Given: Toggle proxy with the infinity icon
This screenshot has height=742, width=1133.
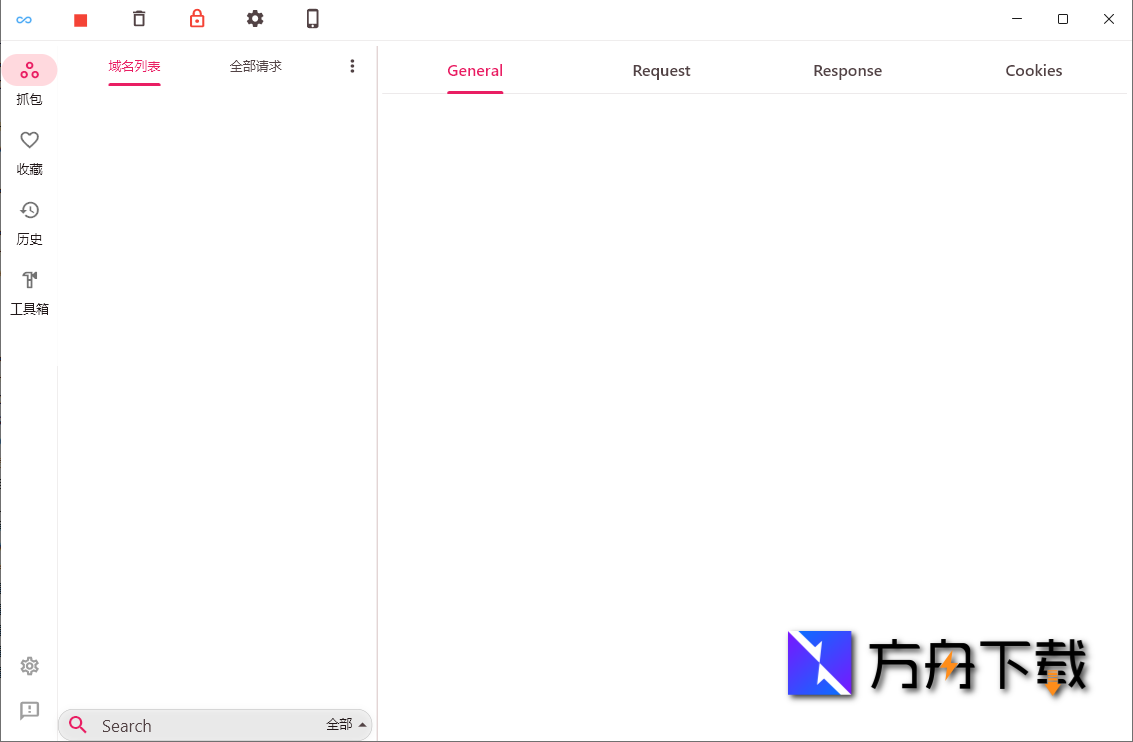Looking at the screenshot, I should click(24, 19).
